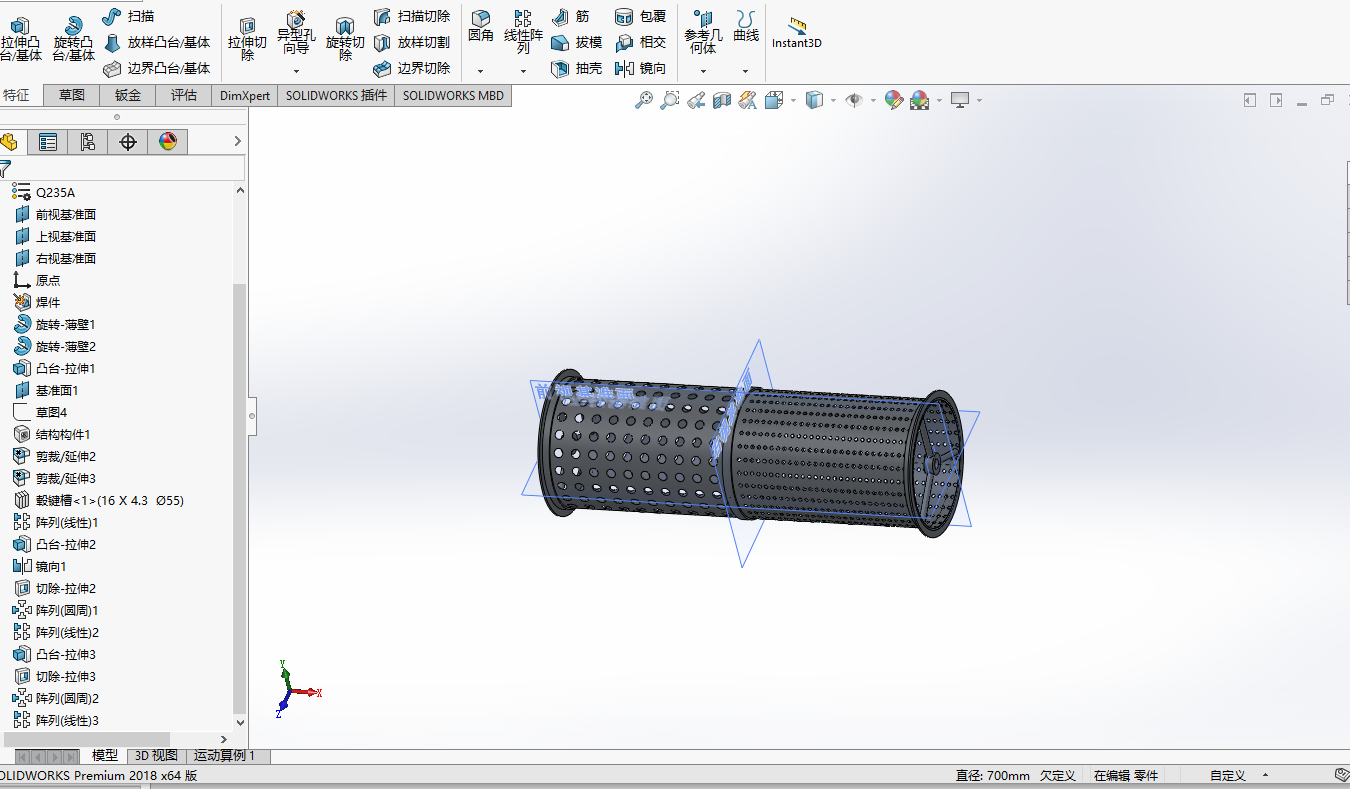Select the 阵列(圆周)1 feature

click(56, 610)
